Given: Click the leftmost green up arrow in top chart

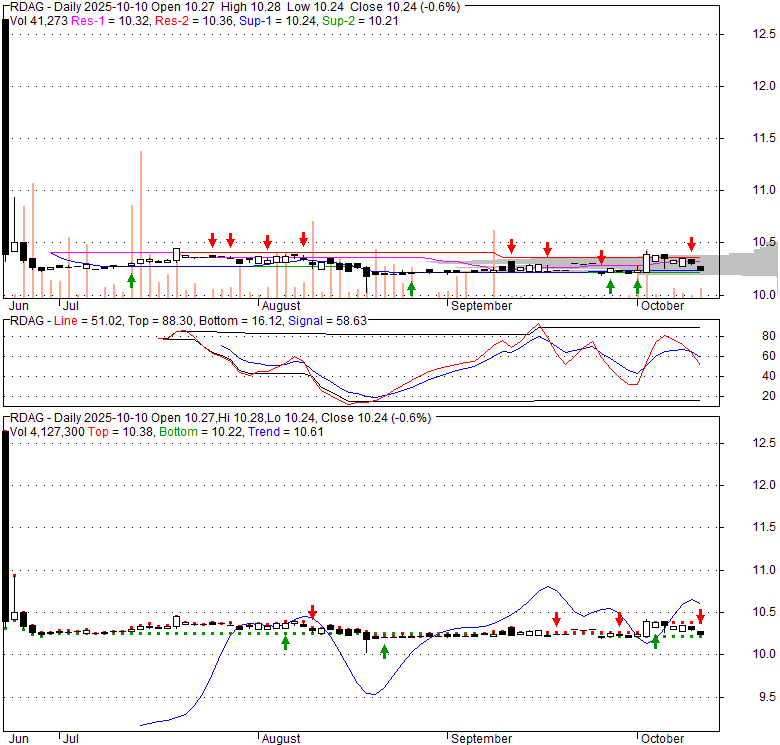Looking at the screenshot, I should pyautogui.click(x=131, y=281).
